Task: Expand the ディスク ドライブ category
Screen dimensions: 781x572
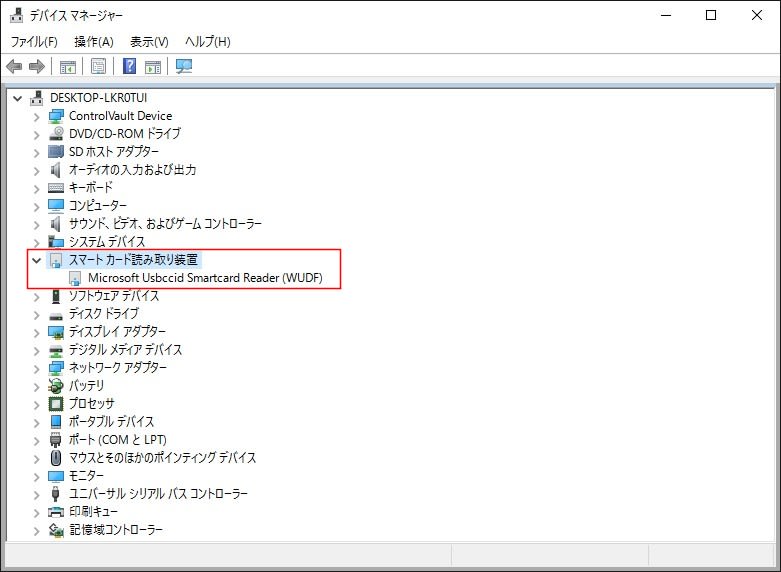Action: coord(36,314)
